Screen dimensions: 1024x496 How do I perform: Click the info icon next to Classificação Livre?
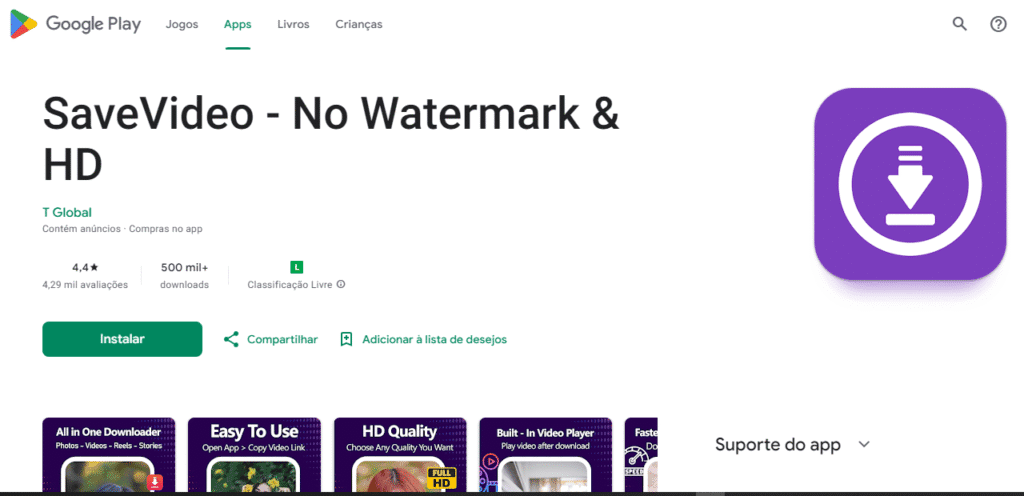click(x=341, y=285)
